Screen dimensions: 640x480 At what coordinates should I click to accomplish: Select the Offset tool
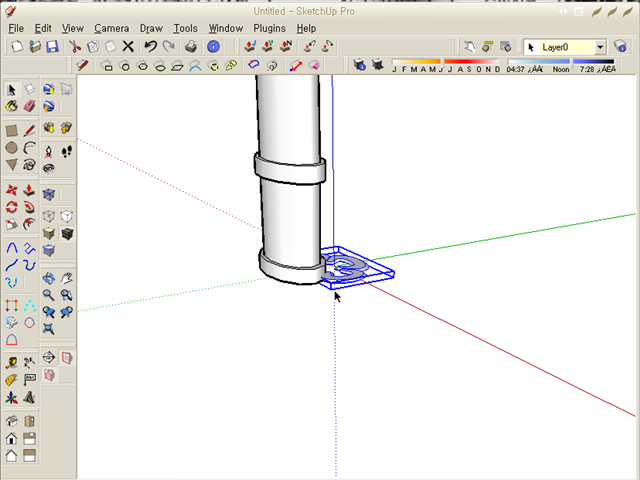29,224
